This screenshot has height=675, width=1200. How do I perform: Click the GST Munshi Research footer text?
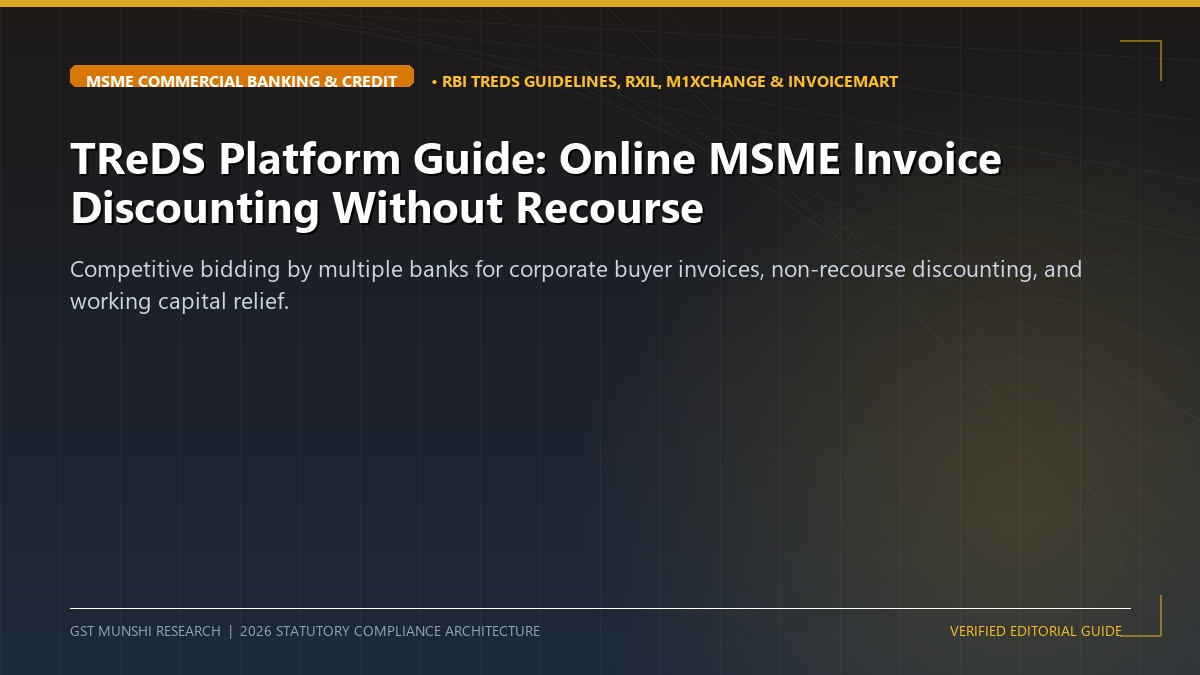coord(305,631)
